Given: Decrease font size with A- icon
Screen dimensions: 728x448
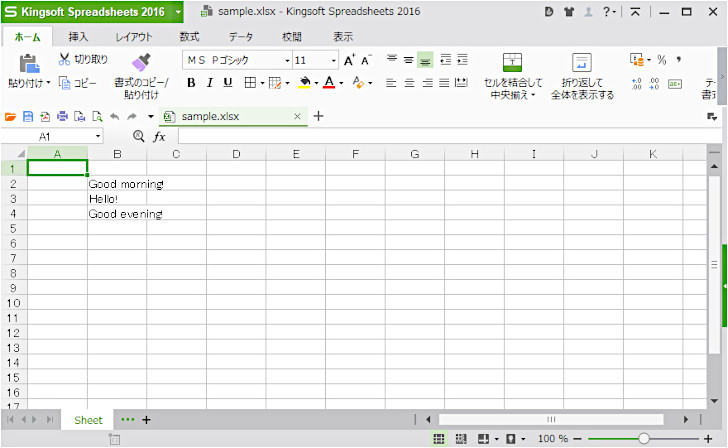Looking at the screenshot, I should tap(366, 60).
